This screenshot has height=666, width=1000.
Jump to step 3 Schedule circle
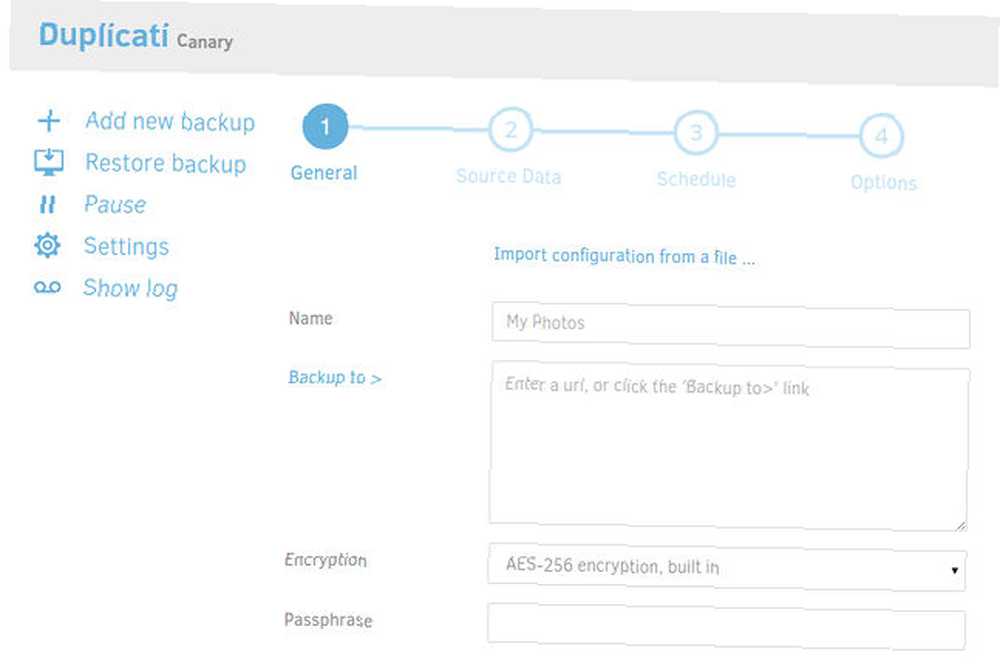pos(696,133)
